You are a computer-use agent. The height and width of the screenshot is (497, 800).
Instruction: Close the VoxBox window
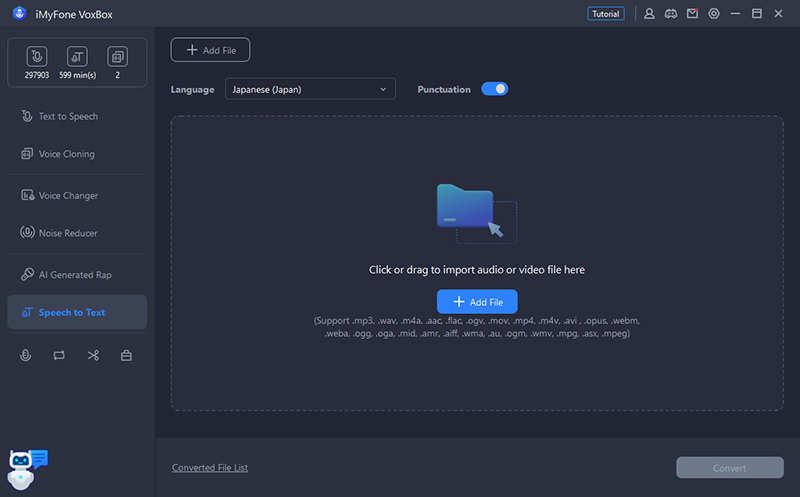pyautogui.click(x=778, y=14)
